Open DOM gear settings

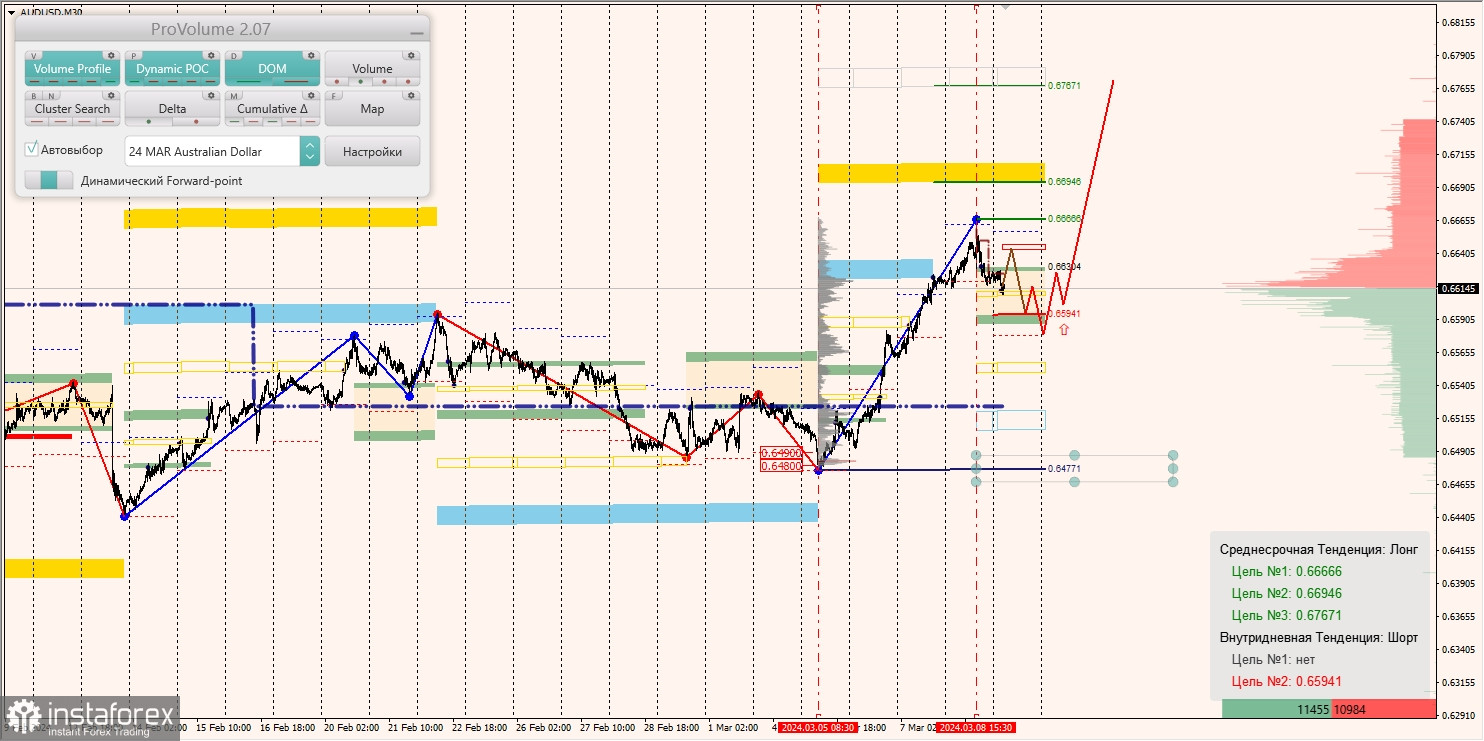point(311,55)
